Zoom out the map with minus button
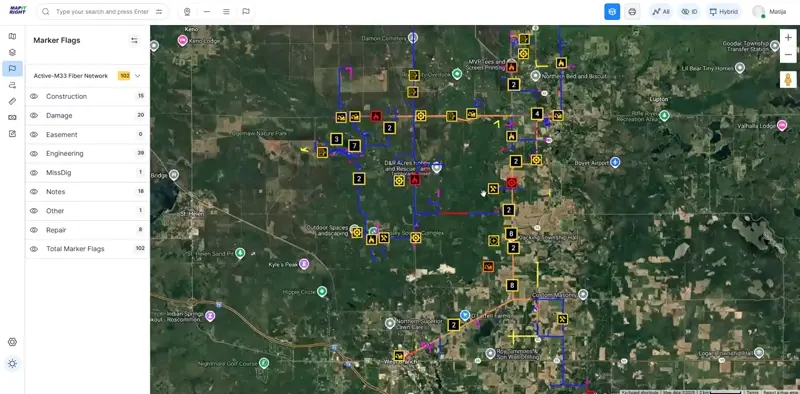800x394 pixels. pos(788,54)
